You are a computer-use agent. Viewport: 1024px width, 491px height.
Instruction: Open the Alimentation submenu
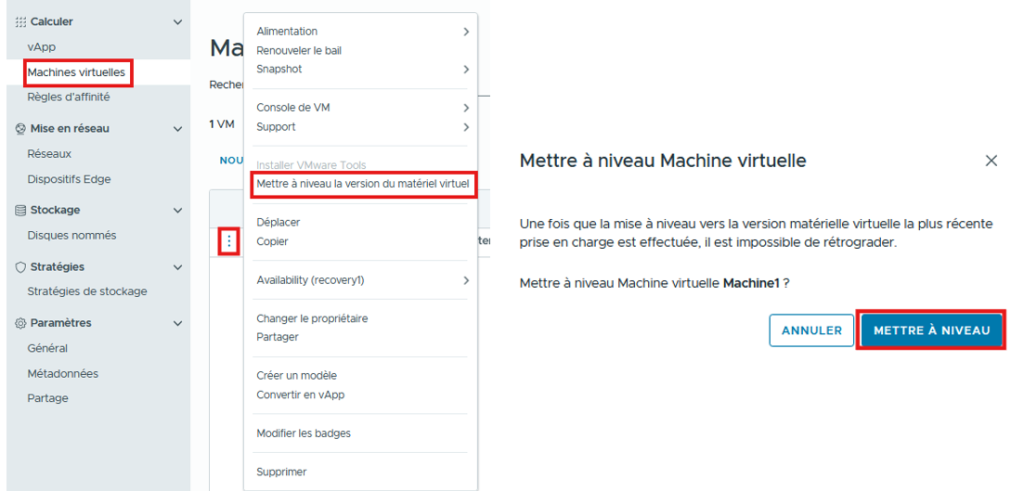click(360, 32)
